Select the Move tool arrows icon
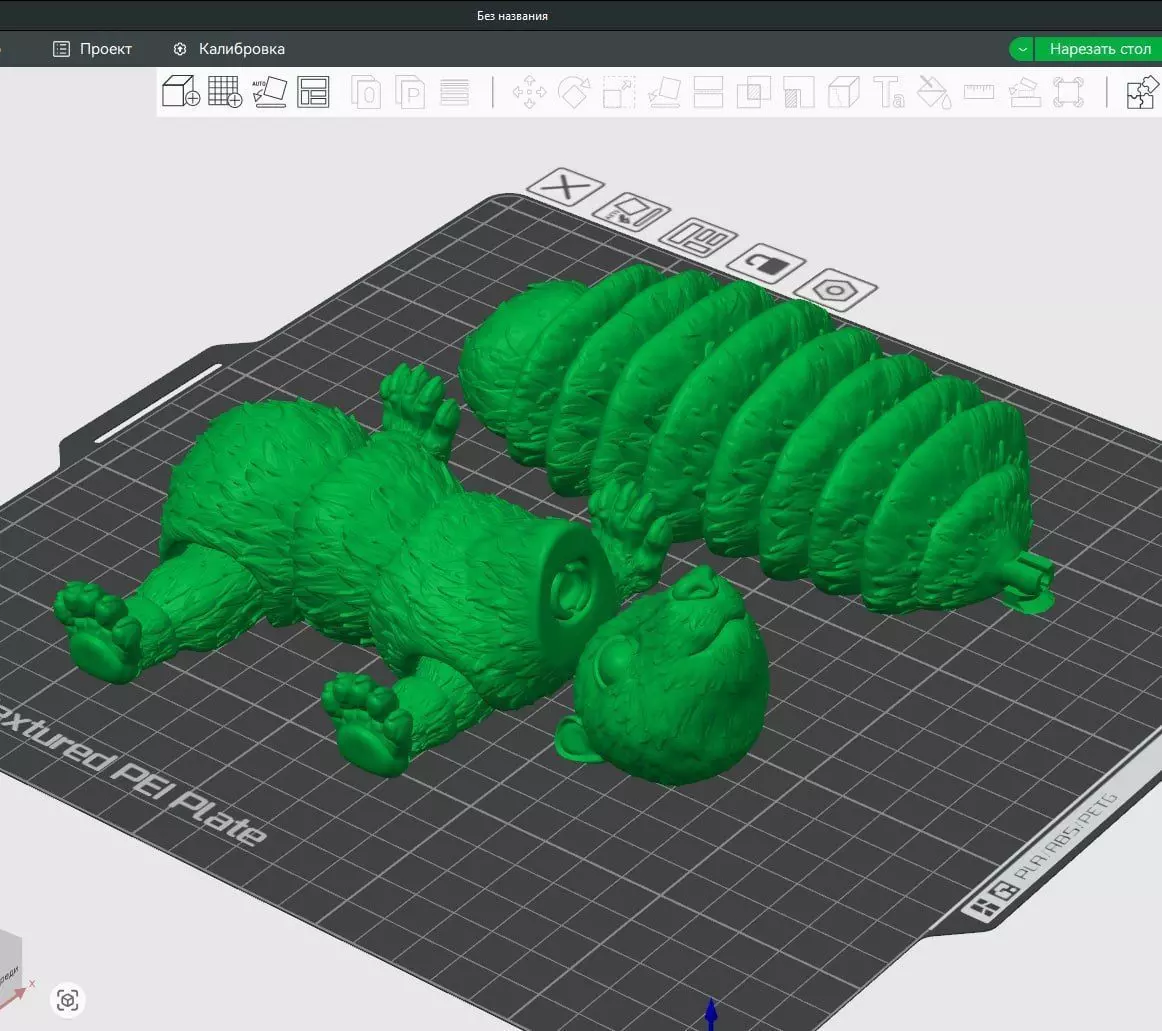This screenshot has height=1031, width=1162. click(529, 93)
